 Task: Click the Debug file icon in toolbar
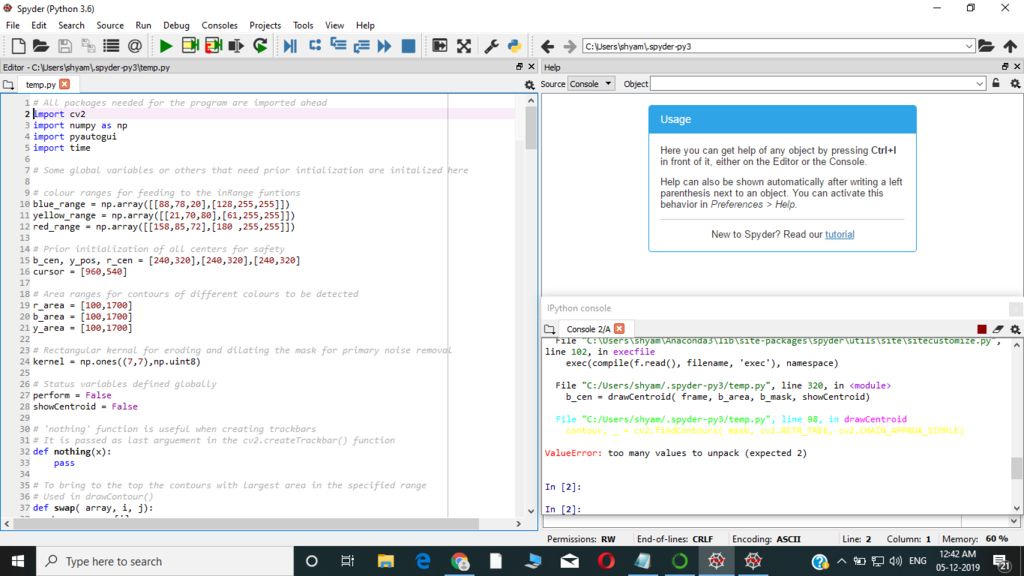coord(290,46)
